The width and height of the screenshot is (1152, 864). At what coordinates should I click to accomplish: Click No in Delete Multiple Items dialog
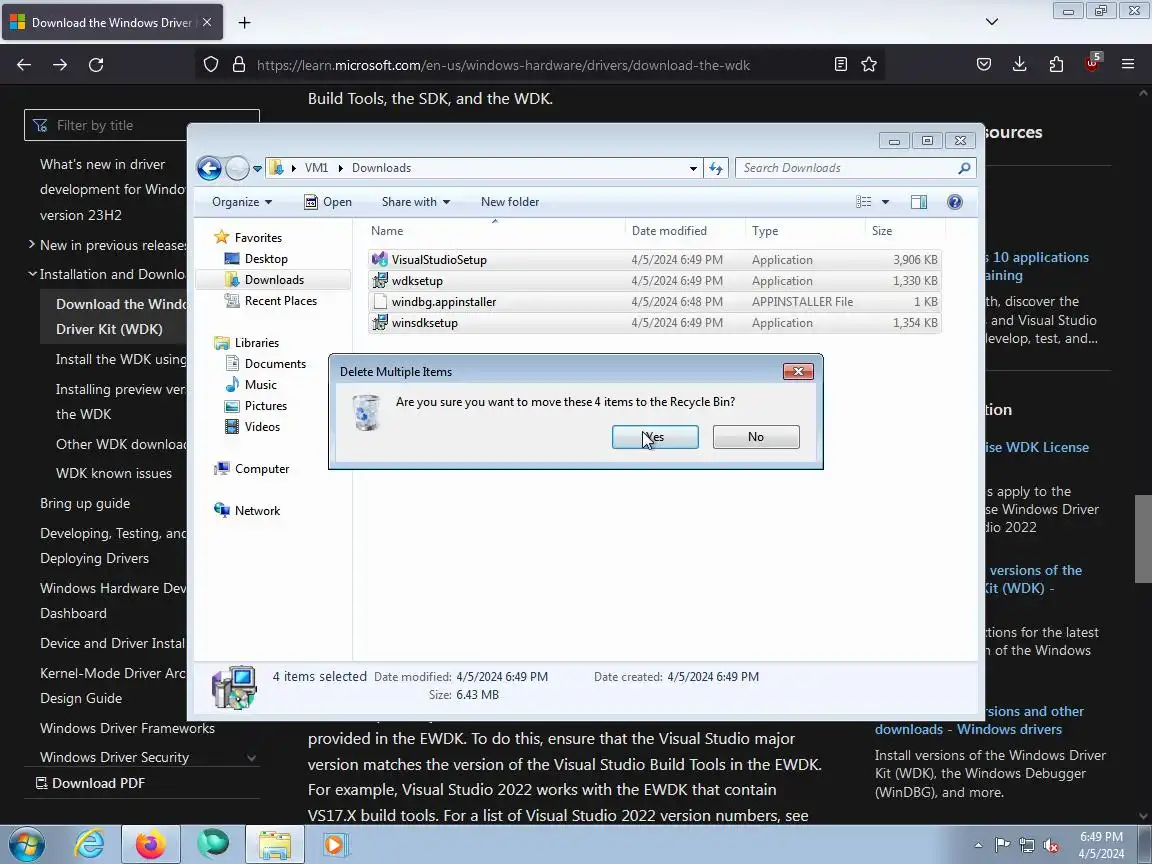(x=756, y=436)
